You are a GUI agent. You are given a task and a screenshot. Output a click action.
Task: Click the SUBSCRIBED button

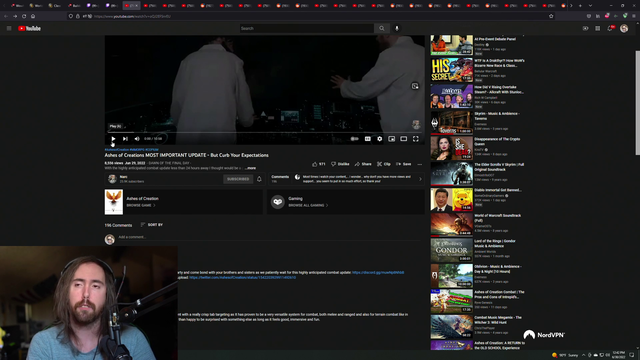click(x=238, y=179)
